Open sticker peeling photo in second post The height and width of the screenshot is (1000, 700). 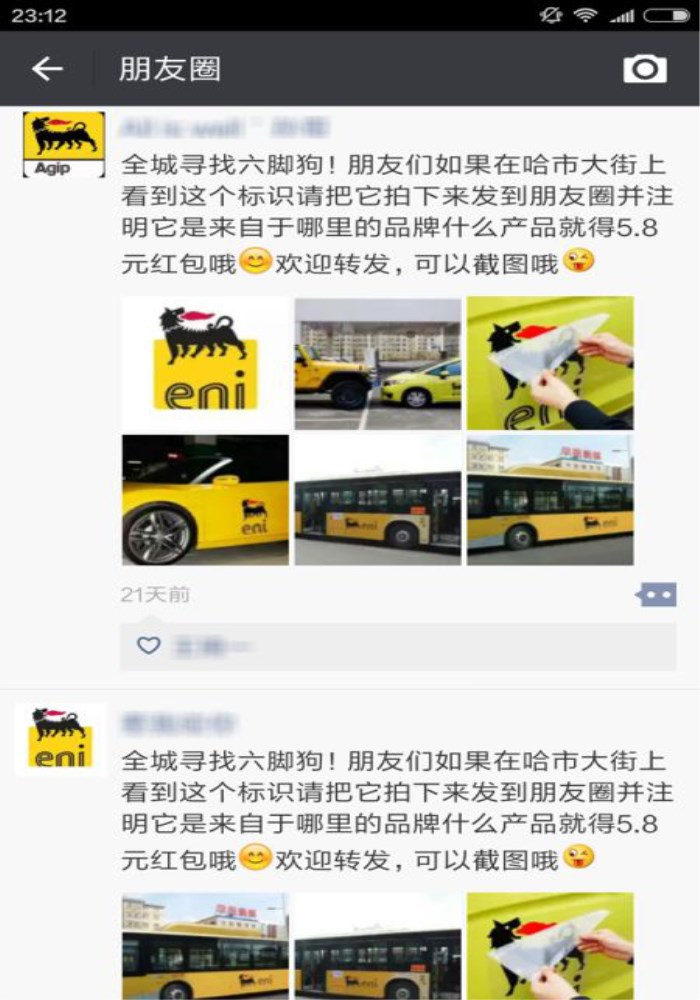tap(550, 946)
